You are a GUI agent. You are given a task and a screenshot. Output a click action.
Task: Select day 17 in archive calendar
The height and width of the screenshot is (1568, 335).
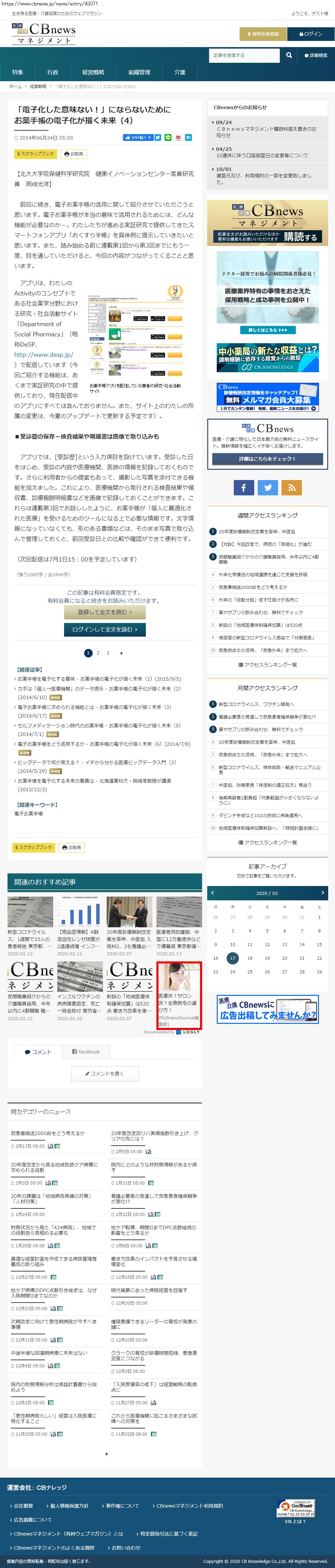pos(232,957)
